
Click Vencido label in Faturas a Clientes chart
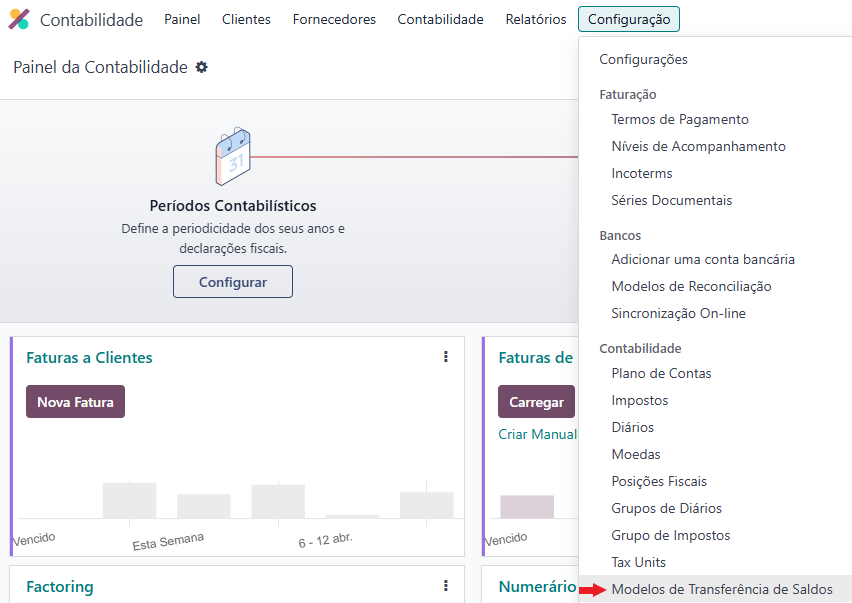tap(34, 539)
